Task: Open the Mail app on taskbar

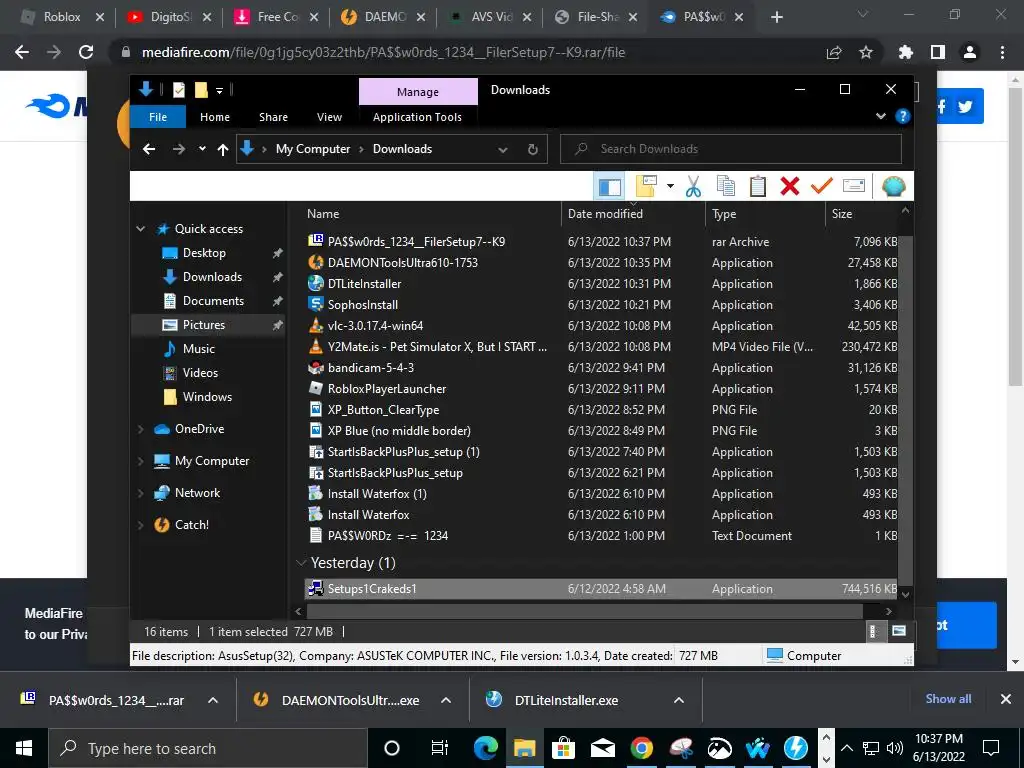Action: [x=602, y=748]
